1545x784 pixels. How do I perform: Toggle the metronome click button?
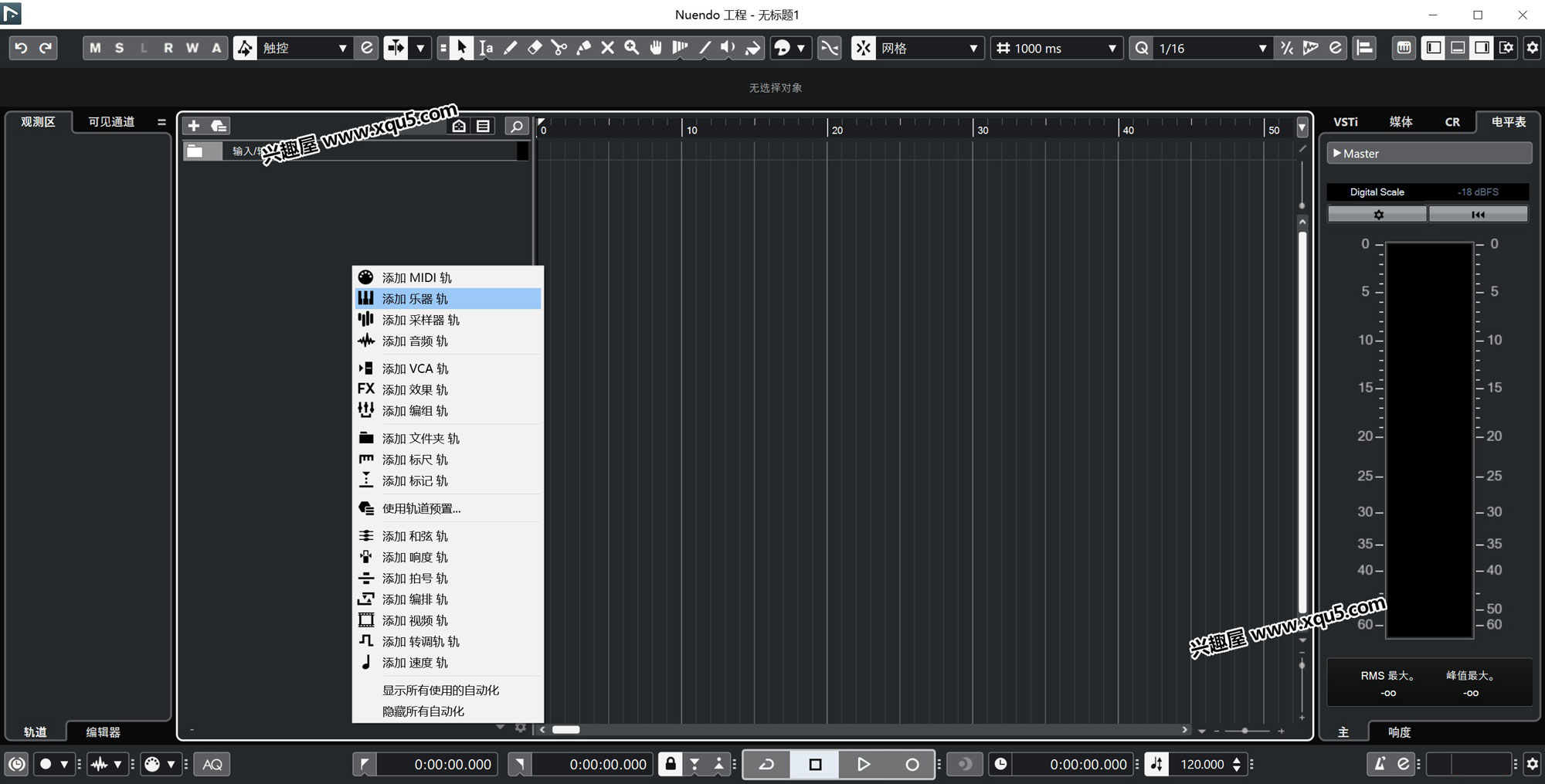click(x=1380, y=764)
